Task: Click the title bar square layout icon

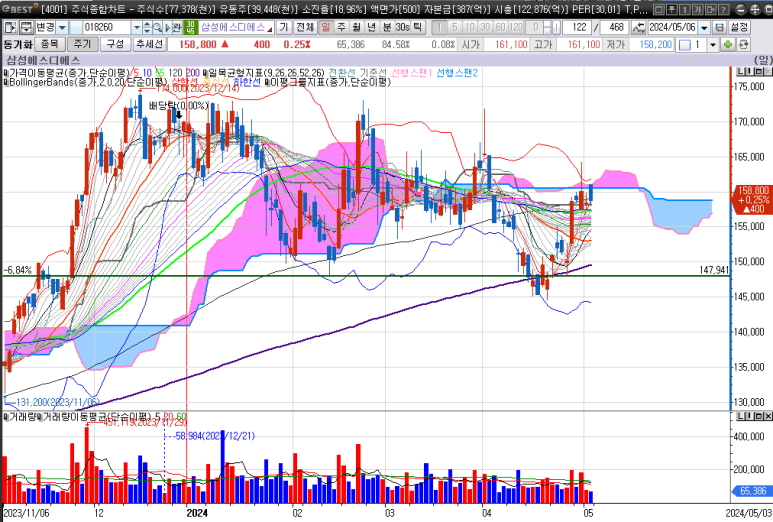Action: pos(660,9)
